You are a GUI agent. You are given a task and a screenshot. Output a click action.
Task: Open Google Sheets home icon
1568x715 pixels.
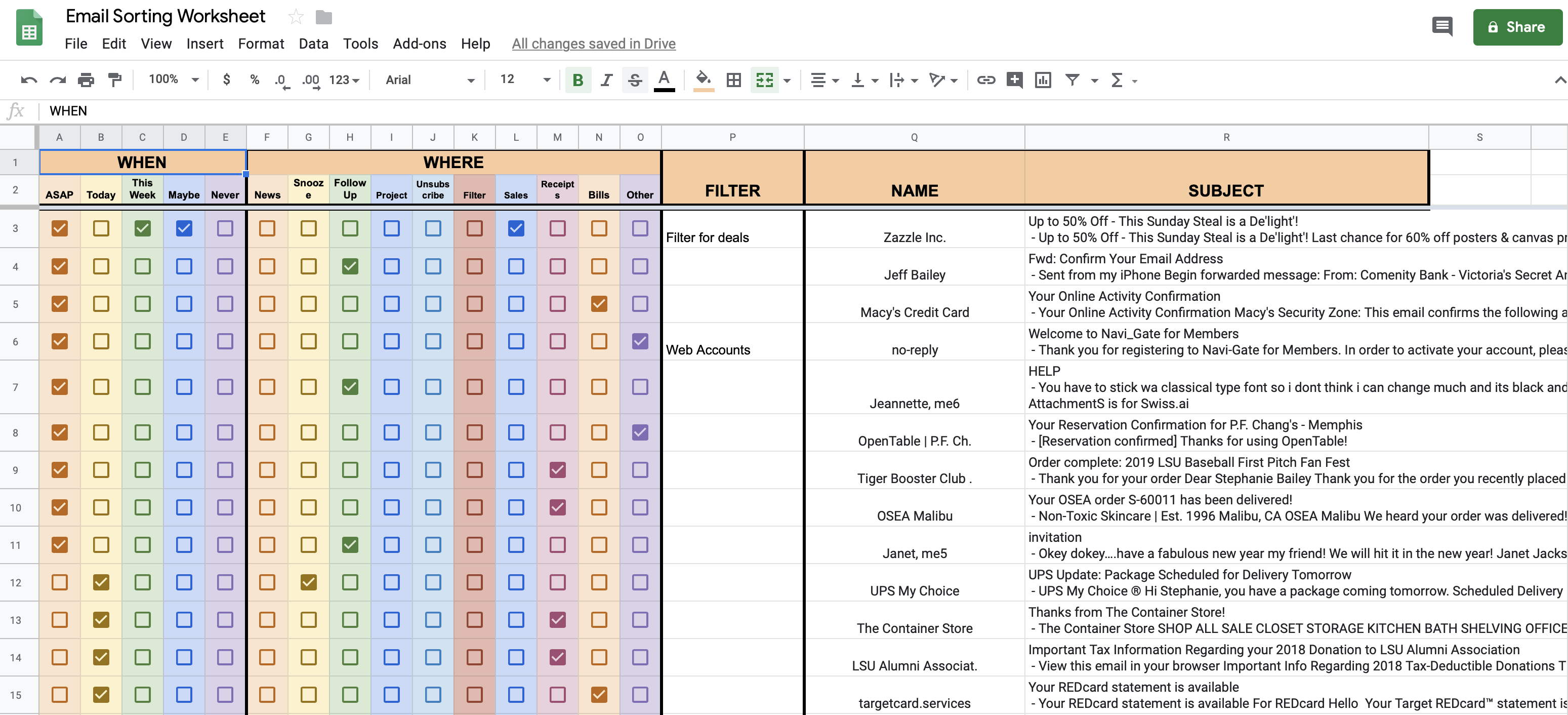point(29,27)
